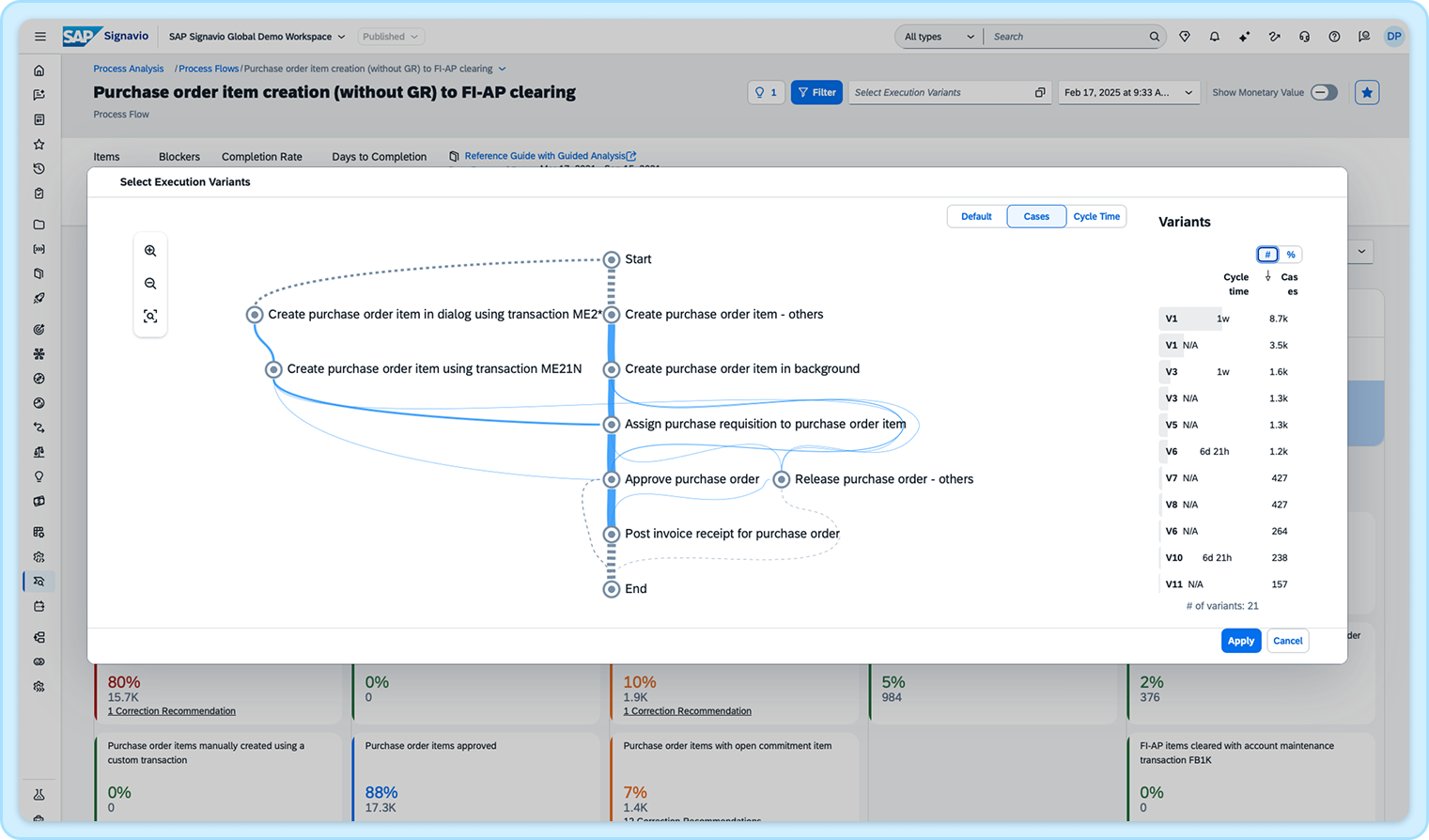1429x840 pixels.
Task: Open the Process Analysis breadcrumb link
Action: coord(128,69)
